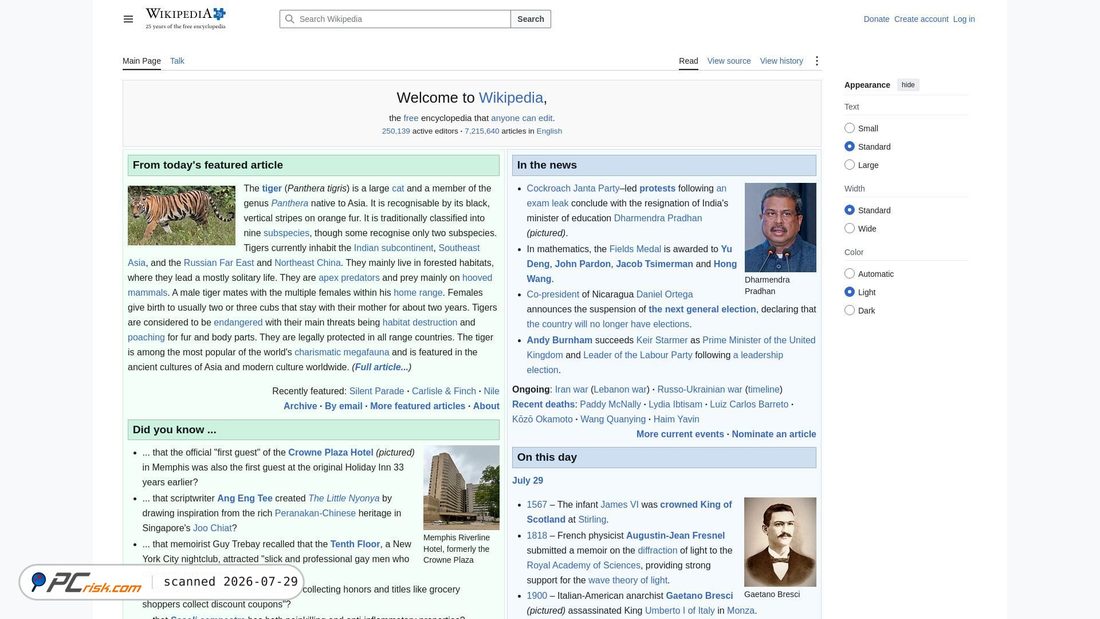Open the Silent Parade link
Image resolution: width=1100 pixels, height=619 pixels.
click(x=377, y=391)
